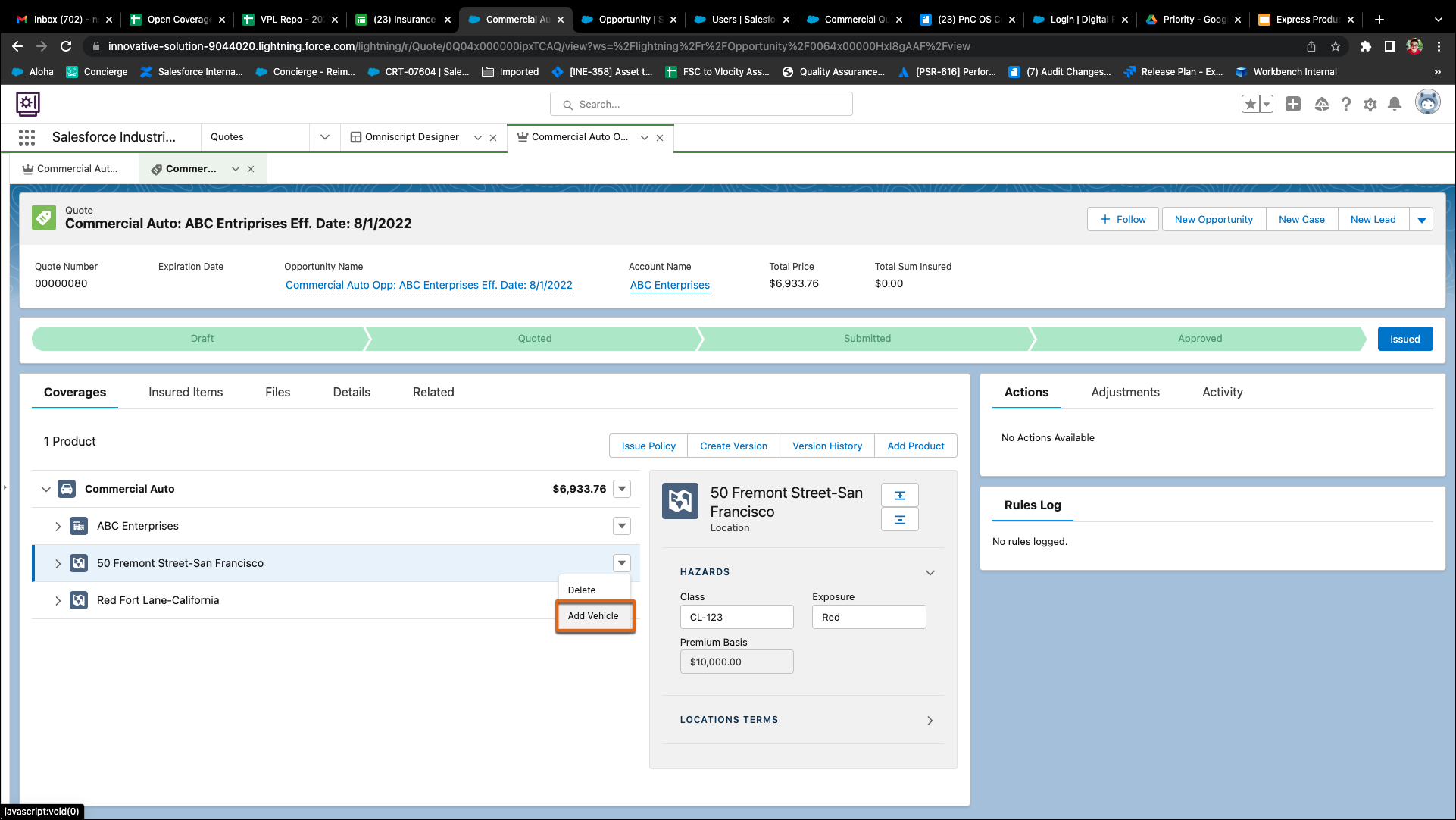Click the ABC Enterprises row building icon

pyautogui.click(x=79, y=526)
